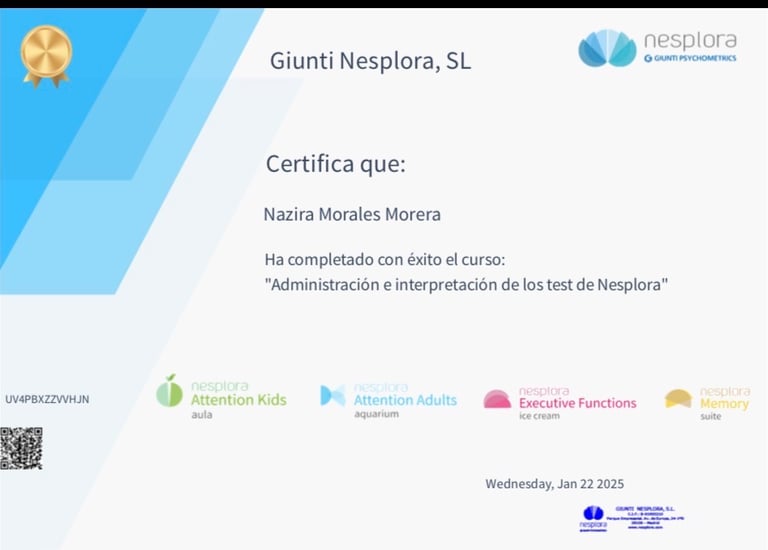Click the name Nazira Morales Morera
768x550 pixels.
(x=352, y=214)
